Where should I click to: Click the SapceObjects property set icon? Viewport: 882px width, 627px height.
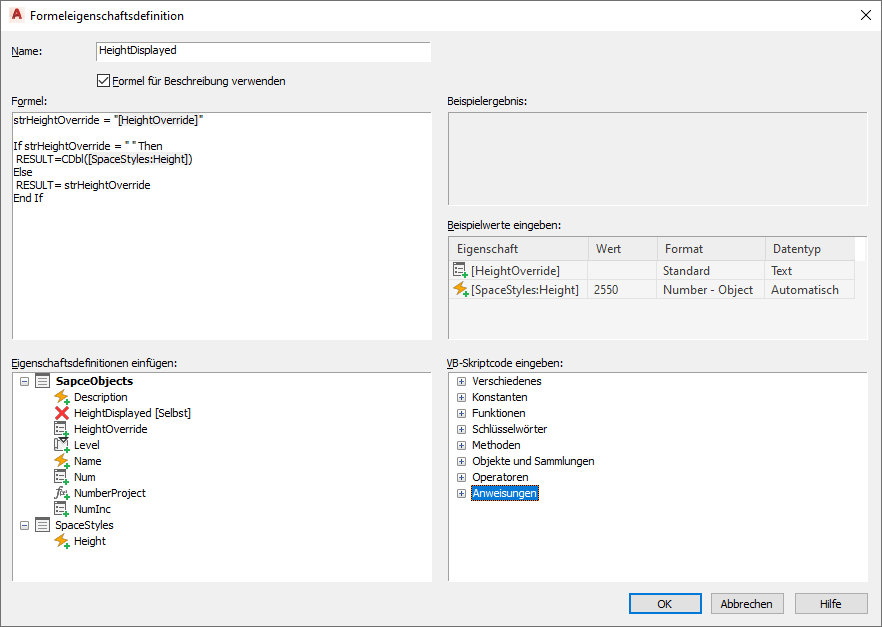[x=42, y=381]
